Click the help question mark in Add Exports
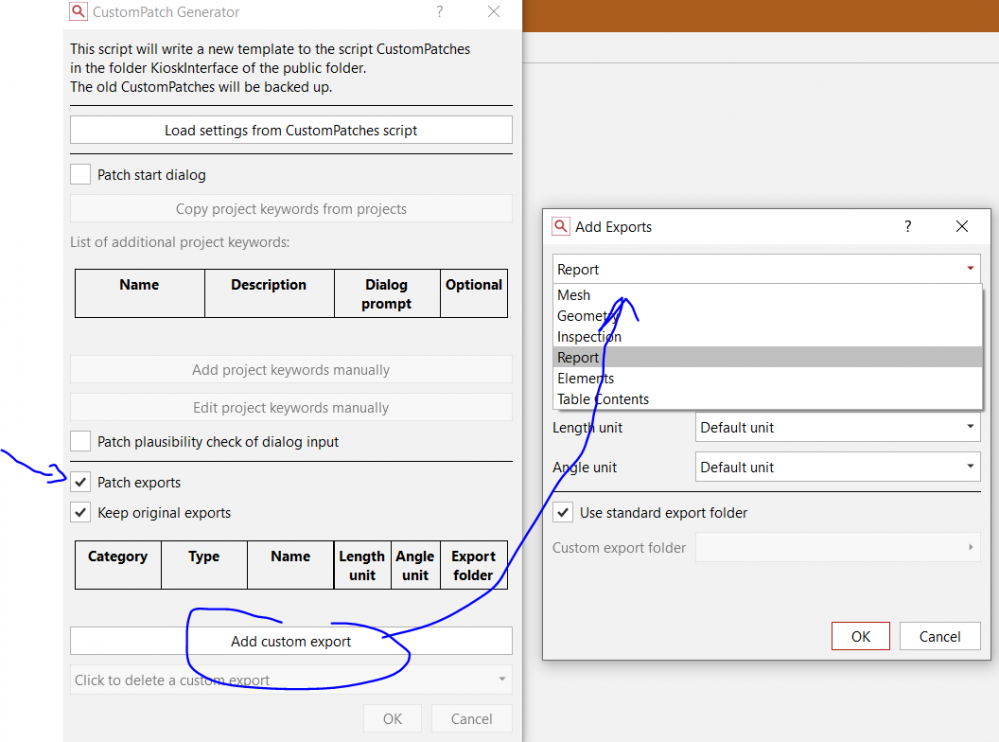 click(x=908, y=227)
